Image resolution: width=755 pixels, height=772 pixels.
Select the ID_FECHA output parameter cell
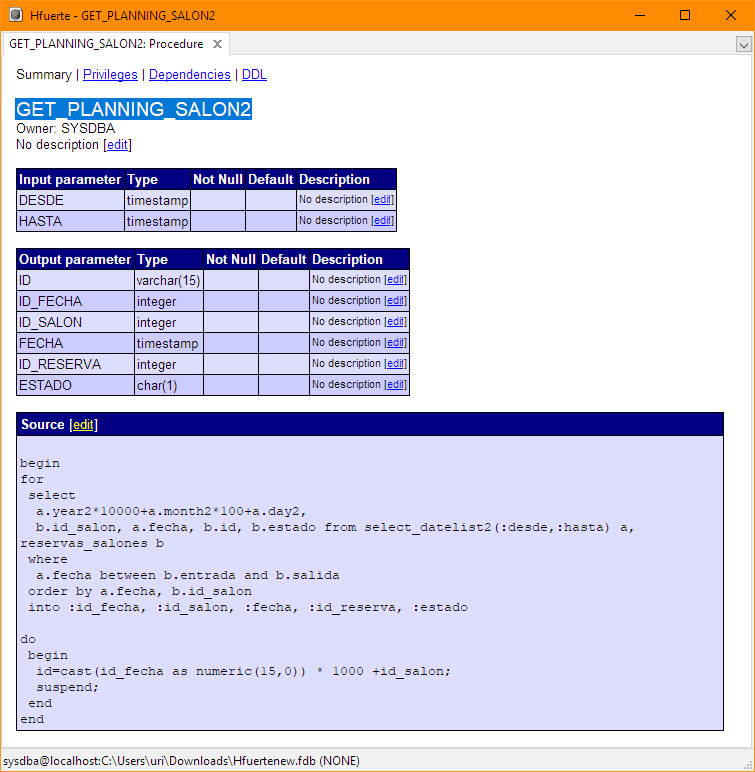pos(75,301)
